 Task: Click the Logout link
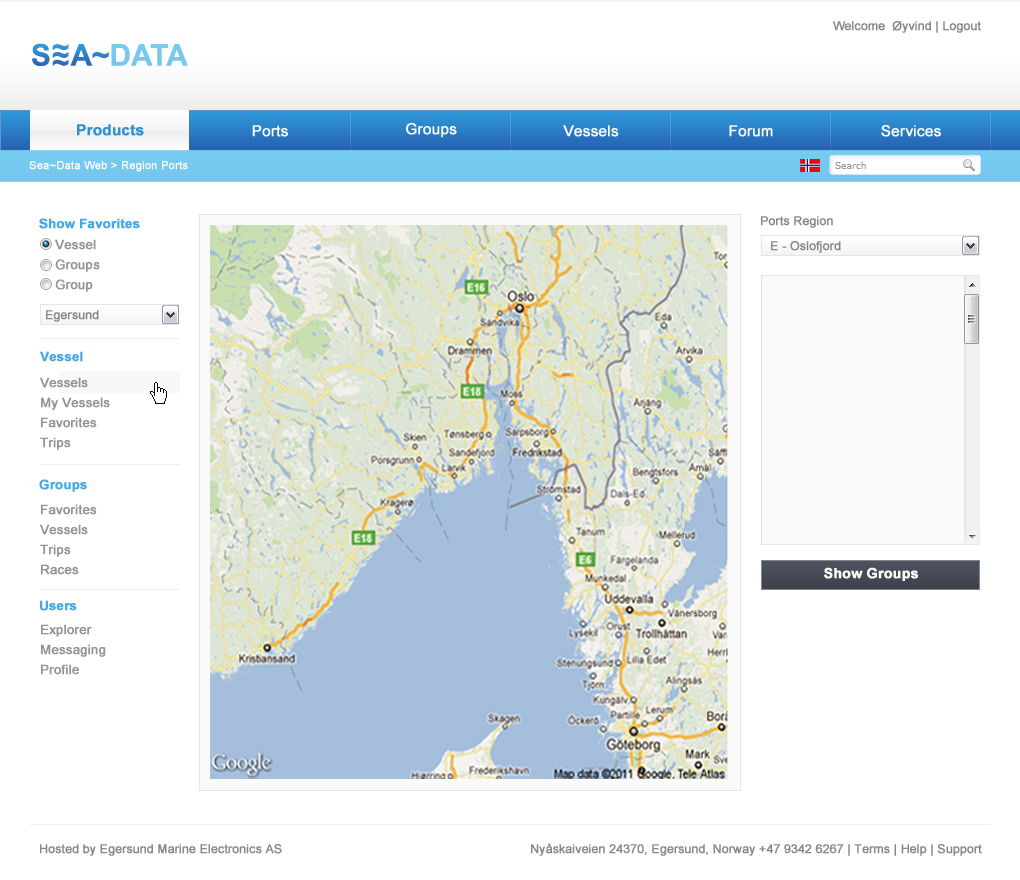pyautogui.click(x=961, y=26)
